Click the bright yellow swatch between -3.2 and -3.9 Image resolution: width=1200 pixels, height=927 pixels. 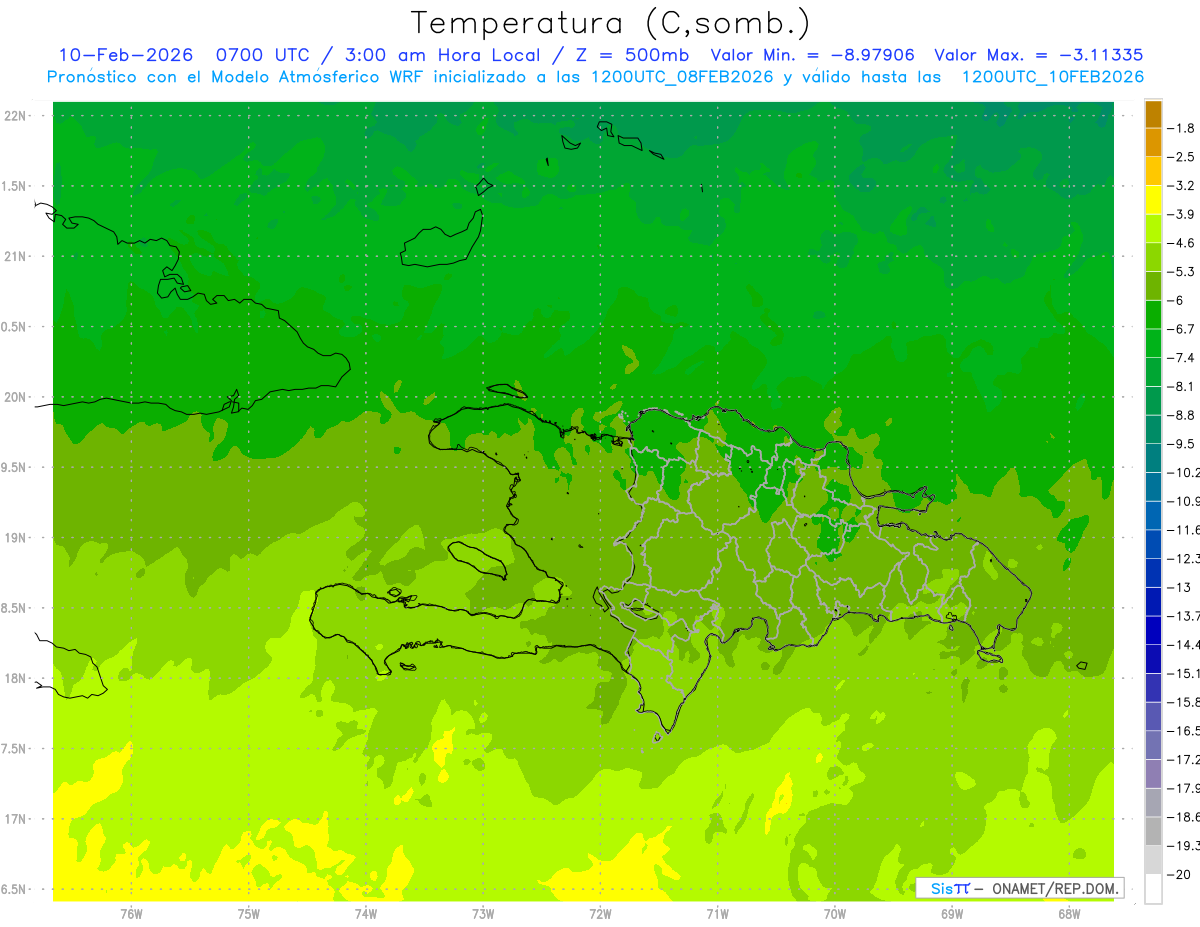click(1153, 200)
